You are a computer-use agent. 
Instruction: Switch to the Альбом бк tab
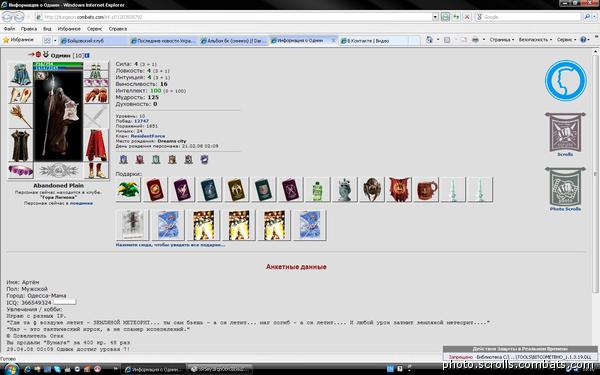tap(234, 40)
